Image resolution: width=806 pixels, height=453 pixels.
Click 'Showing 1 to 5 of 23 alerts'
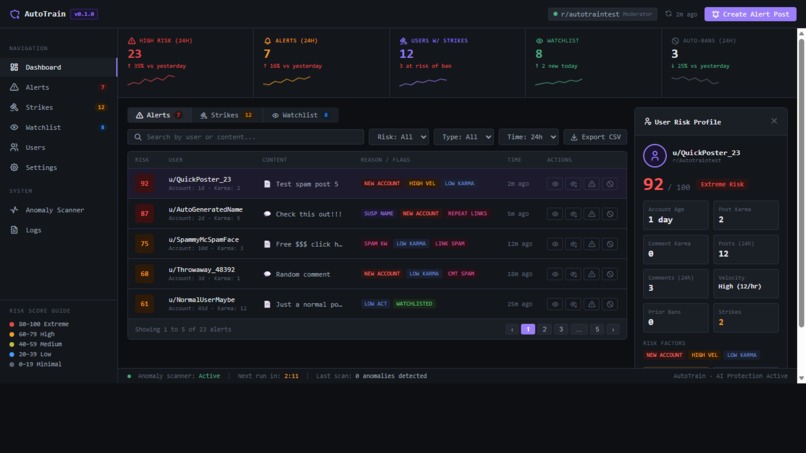183,329
